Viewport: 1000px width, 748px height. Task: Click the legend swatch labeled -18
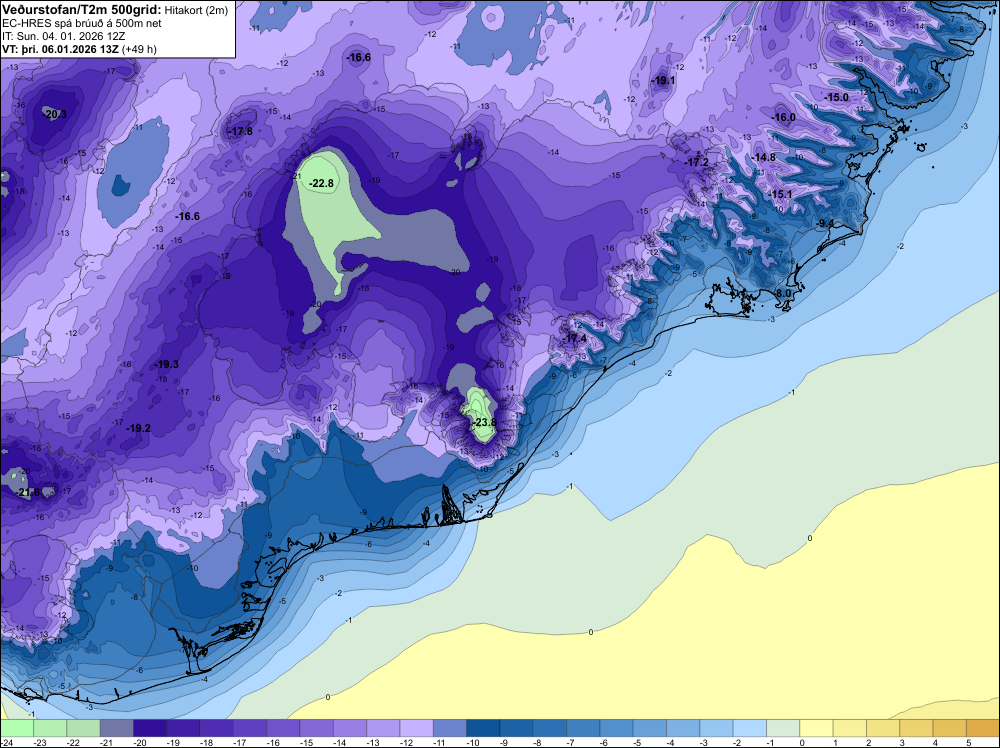click(216, 728)
